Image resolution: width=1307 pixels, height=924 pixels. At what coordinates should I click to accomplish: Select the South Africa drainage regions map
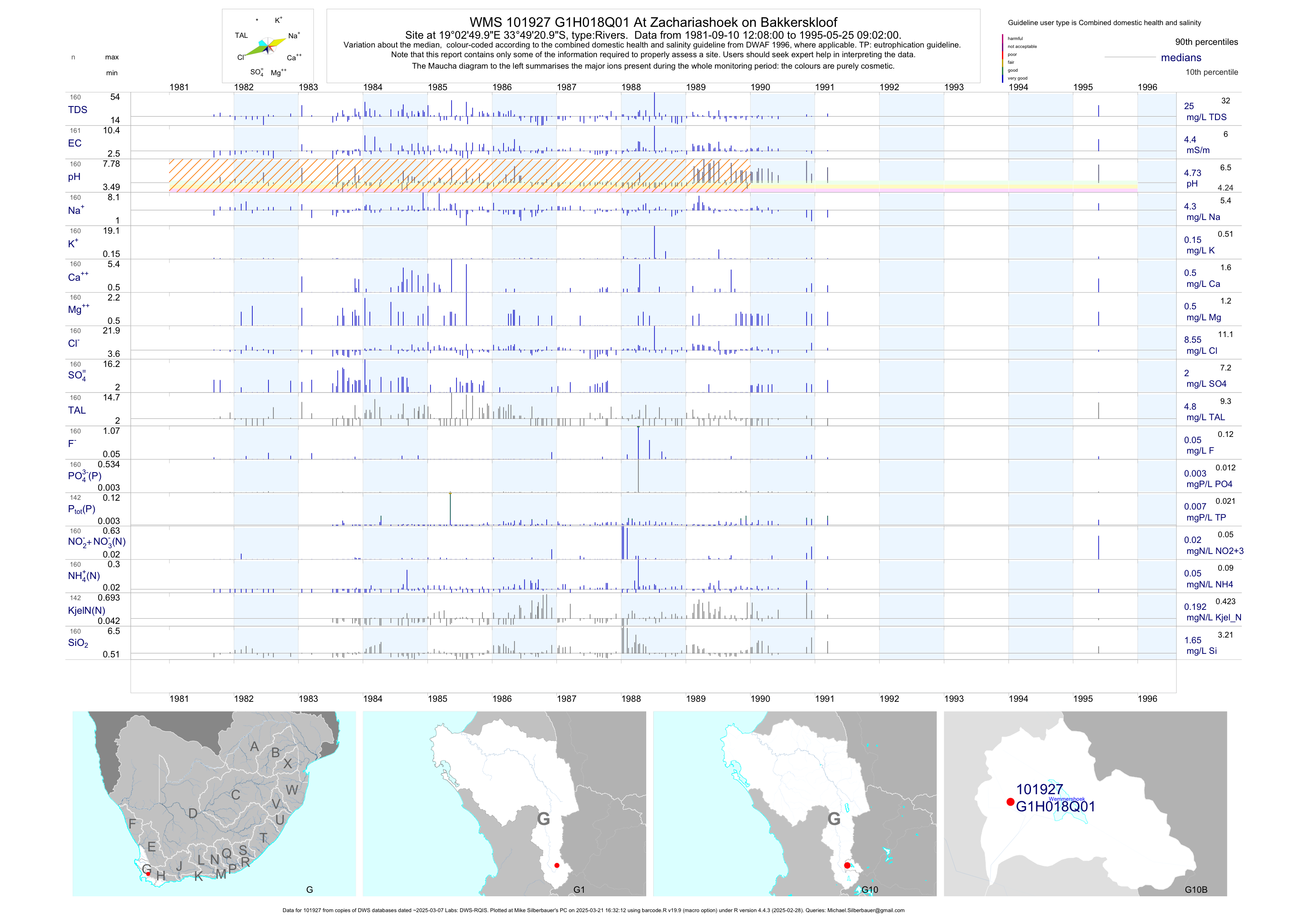[214, 803]
